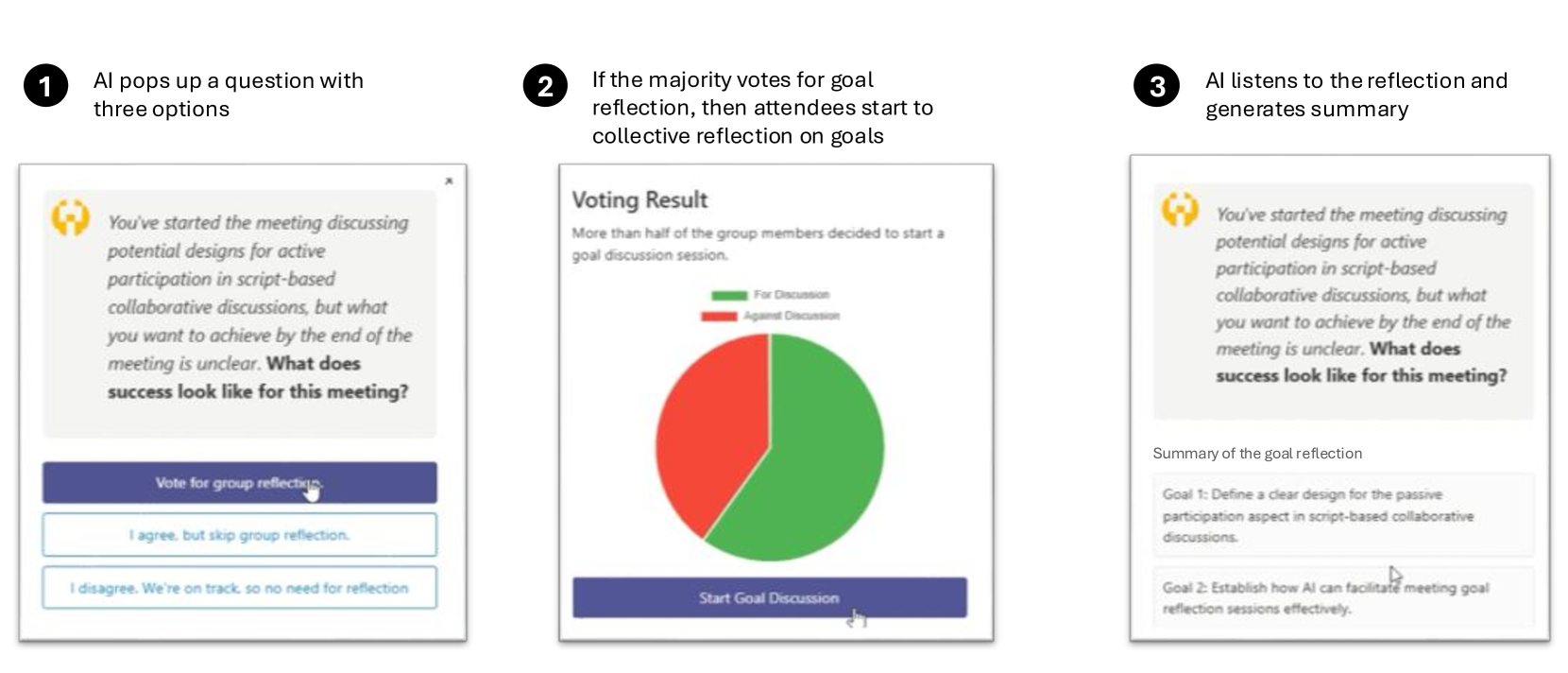Click the AI logo in the voting prompt popup
The width and height of the screenshot is (1568, 673).
(x=71, y=217)
